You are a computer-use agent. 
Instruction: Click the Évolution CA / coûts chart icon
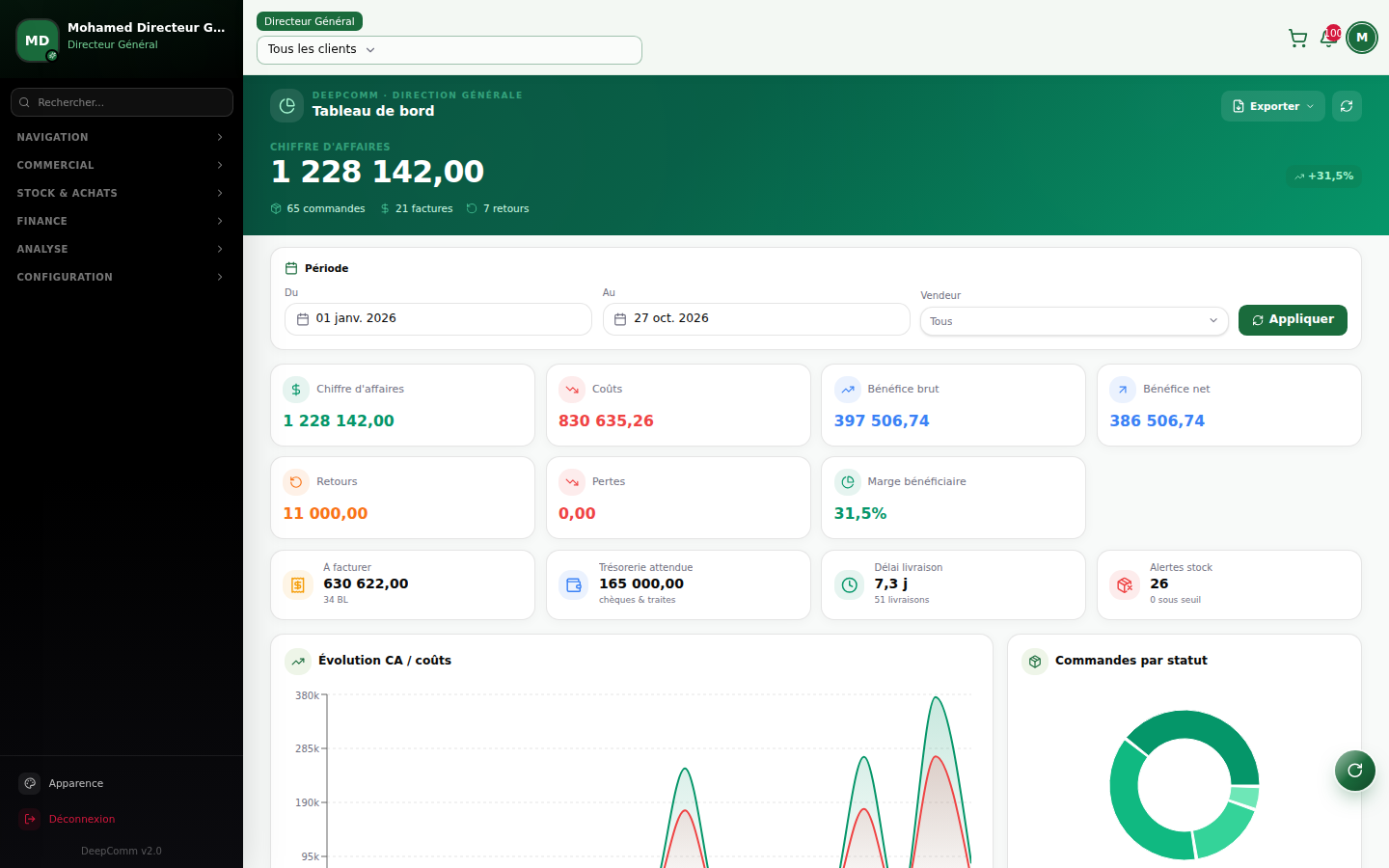[x=298, y=662]
